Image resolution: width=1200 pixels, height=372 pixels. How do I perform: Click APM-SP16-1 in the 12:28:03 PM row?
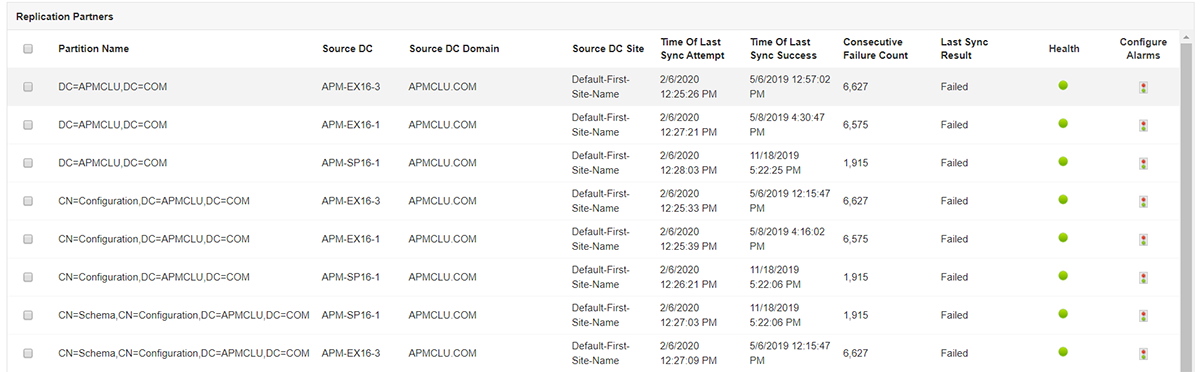[x=351, y=163]
